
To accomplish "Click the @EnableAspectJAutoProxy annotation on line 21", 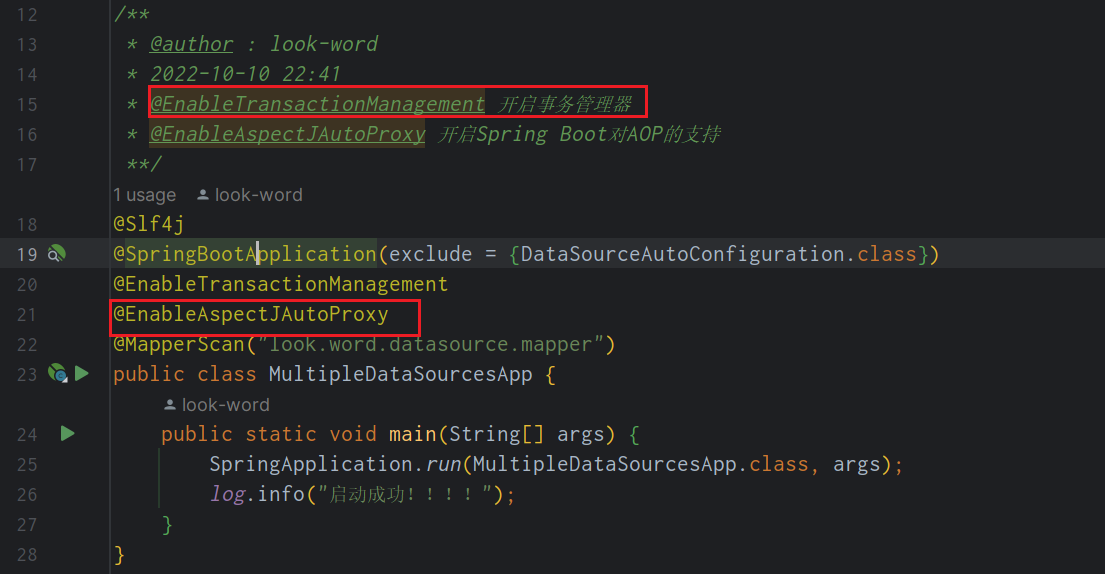I will 250,314.
